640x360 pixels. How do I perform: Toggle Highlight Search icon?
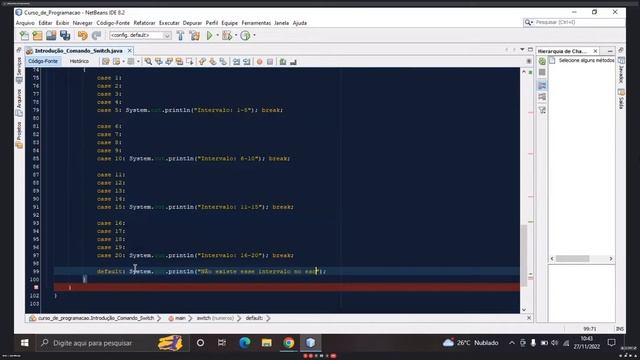pos(179,62)
